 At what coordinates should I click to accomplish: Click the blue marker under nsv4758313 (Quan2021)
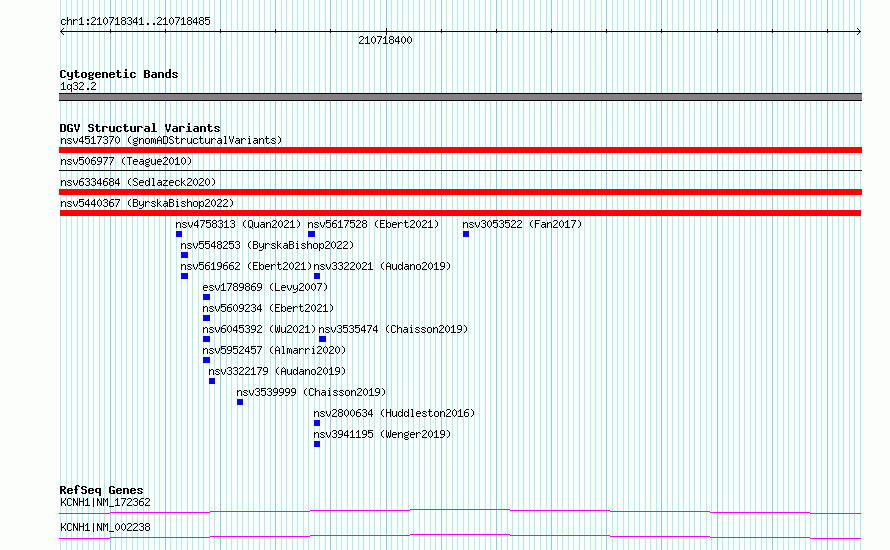[179, 234]
